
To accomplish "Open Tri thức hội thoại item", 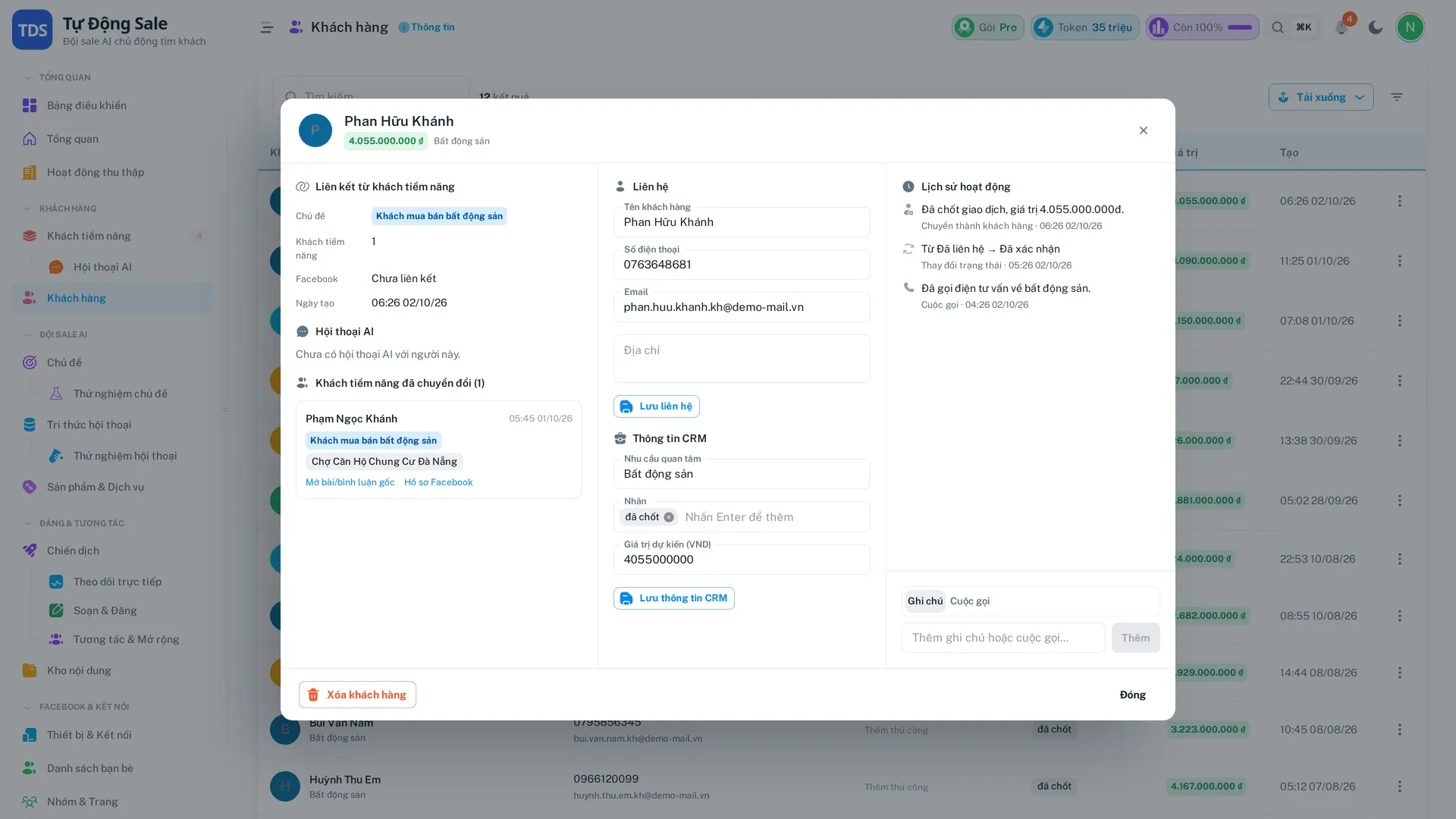I will click(x=114, y=425).
